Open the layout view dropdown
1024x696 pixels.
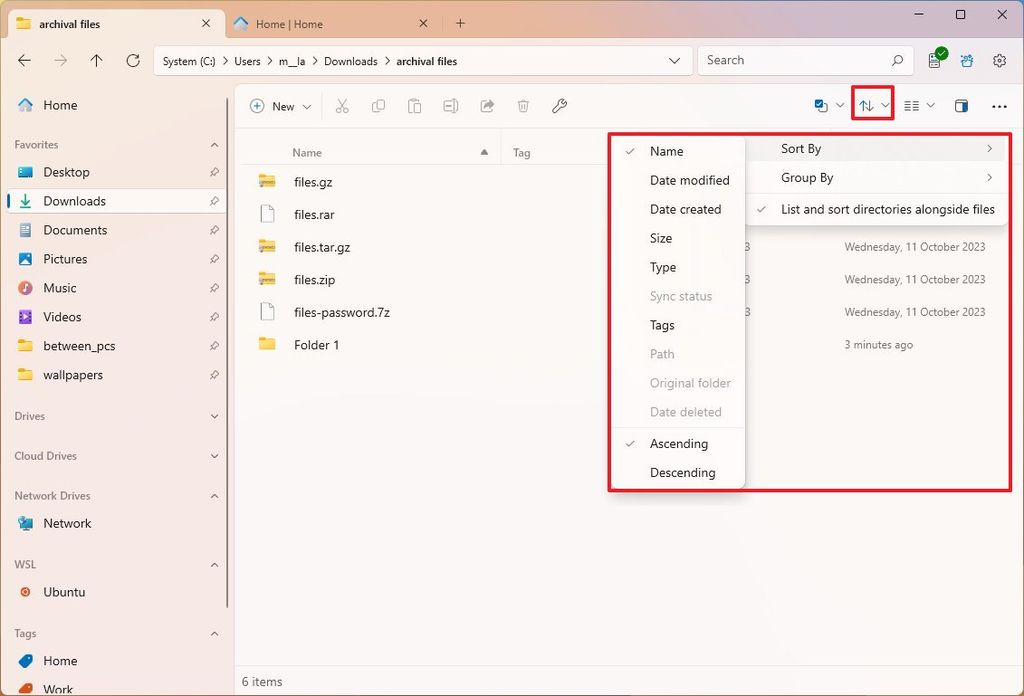[918, 106]
